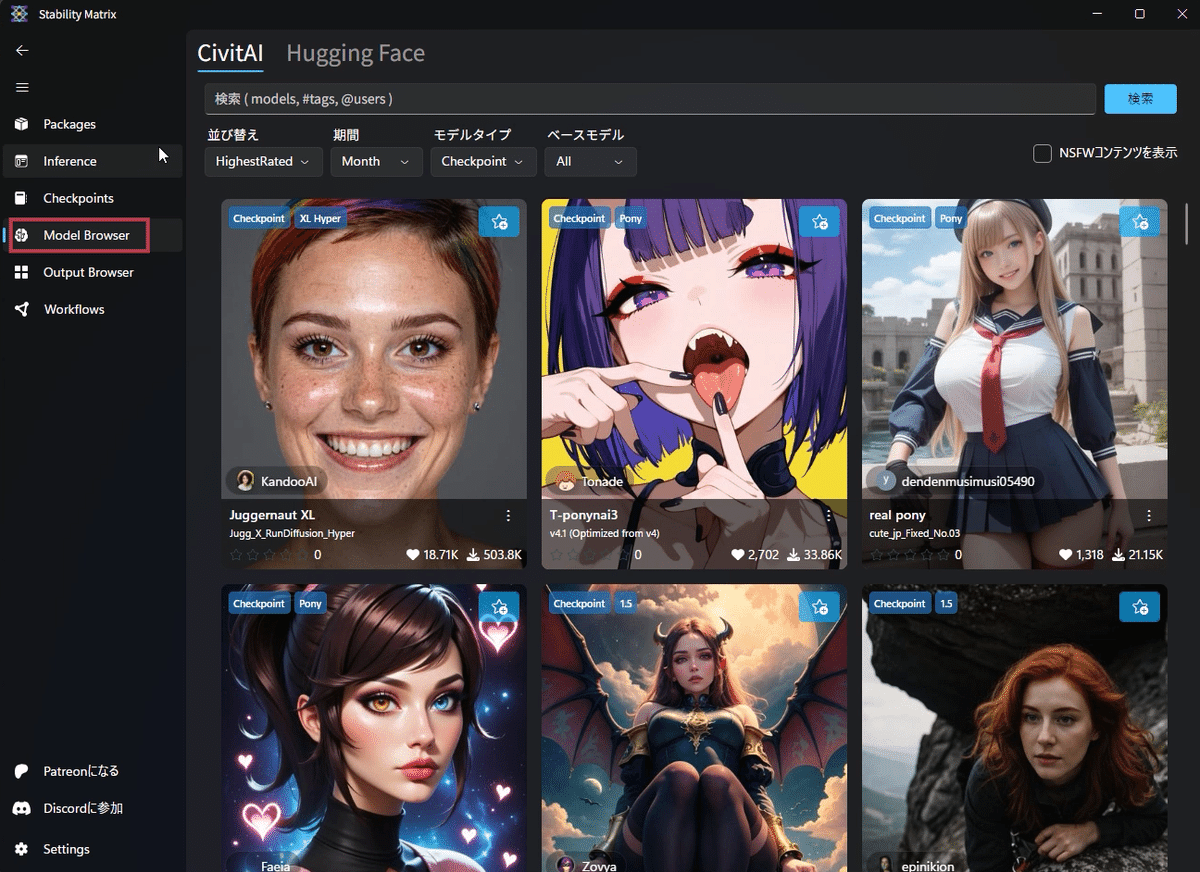
Task: Favorite the epinikion model card
Action: point(1139,606)
